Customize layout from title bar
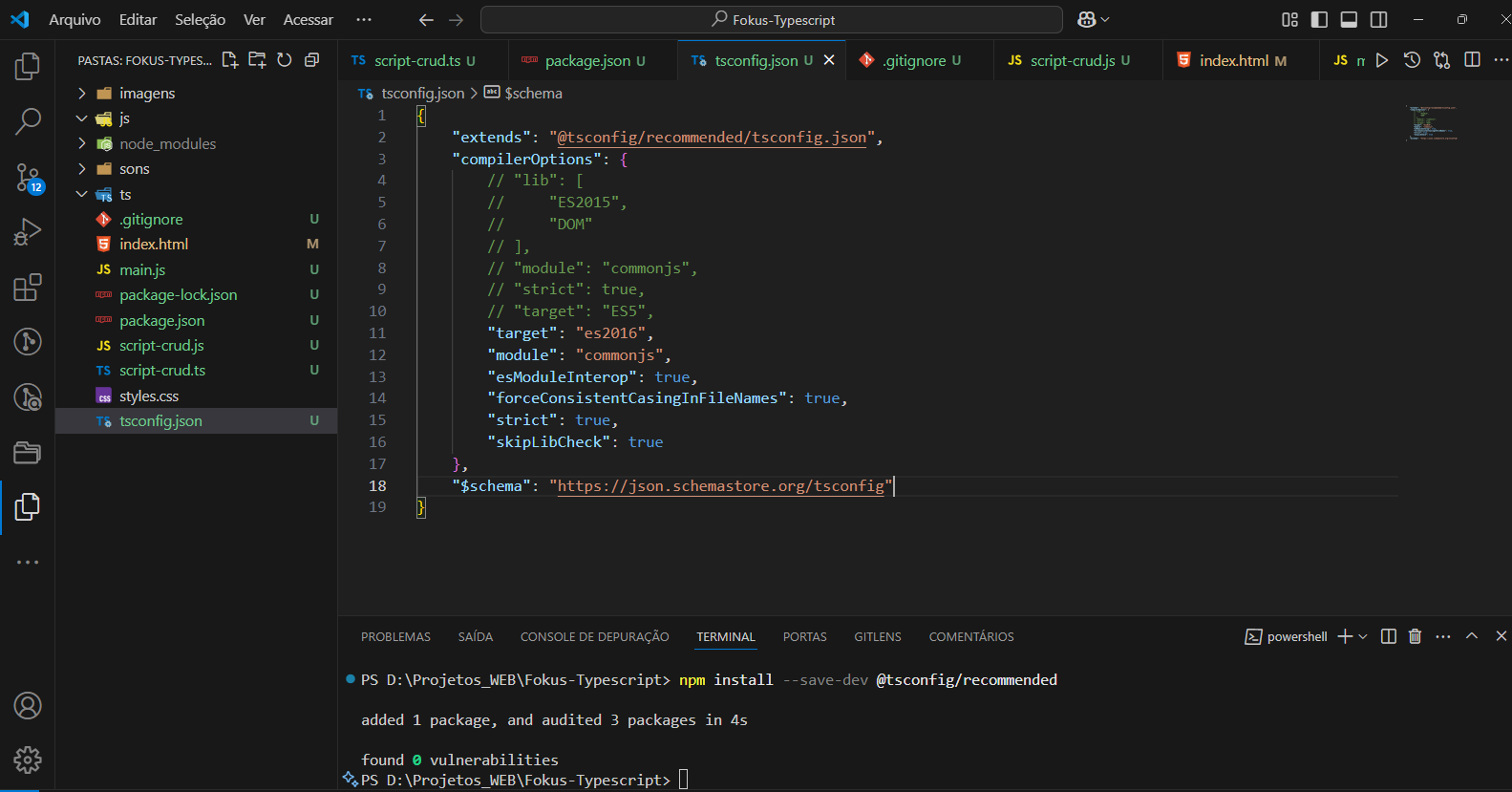1512x792 pixels. (1289, 19)
